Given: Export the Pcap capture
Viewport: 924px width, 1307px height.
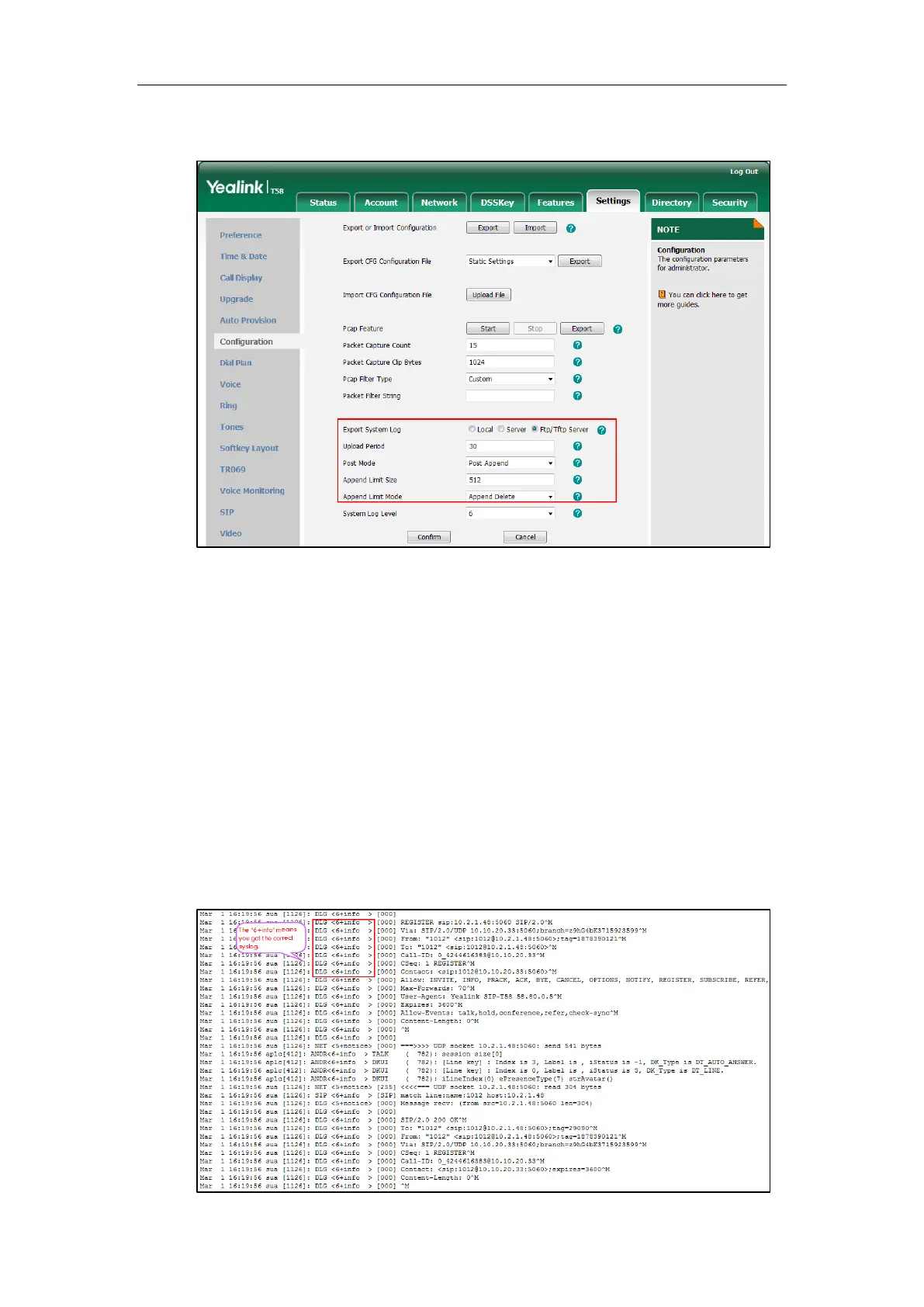Looking at the screenshot, I should pyautogui.click(x=582, y=329).
